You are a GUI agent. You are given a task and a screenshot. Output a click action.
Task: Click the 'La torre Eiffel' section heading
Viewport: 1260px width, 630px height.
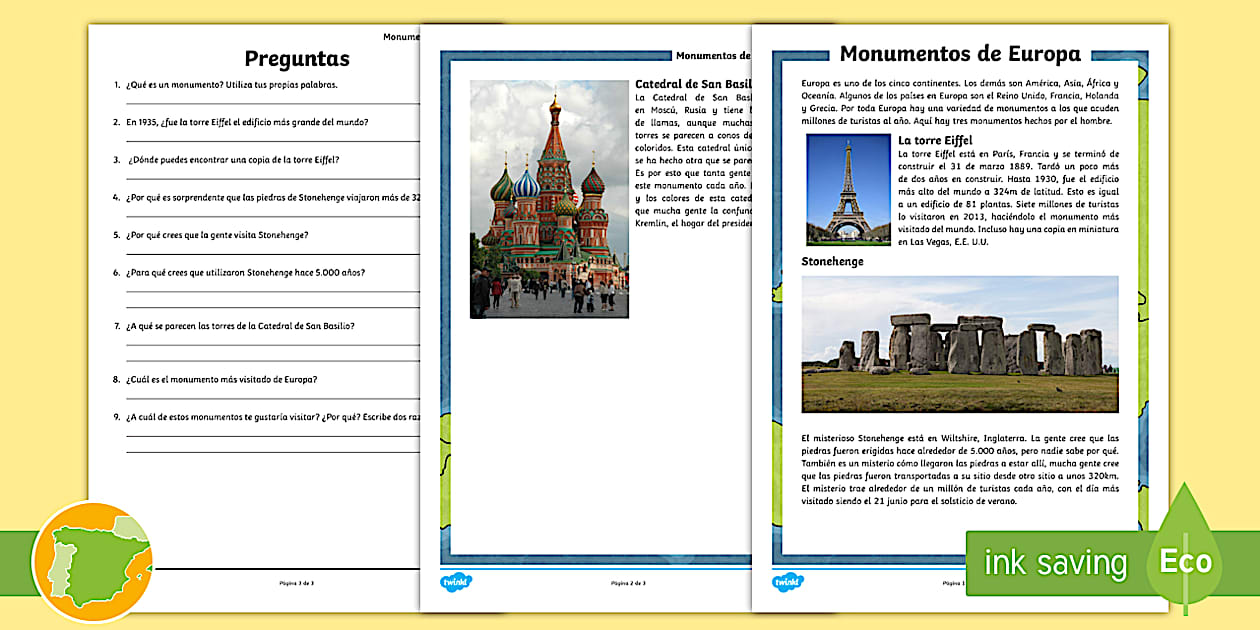pos(936,139)
